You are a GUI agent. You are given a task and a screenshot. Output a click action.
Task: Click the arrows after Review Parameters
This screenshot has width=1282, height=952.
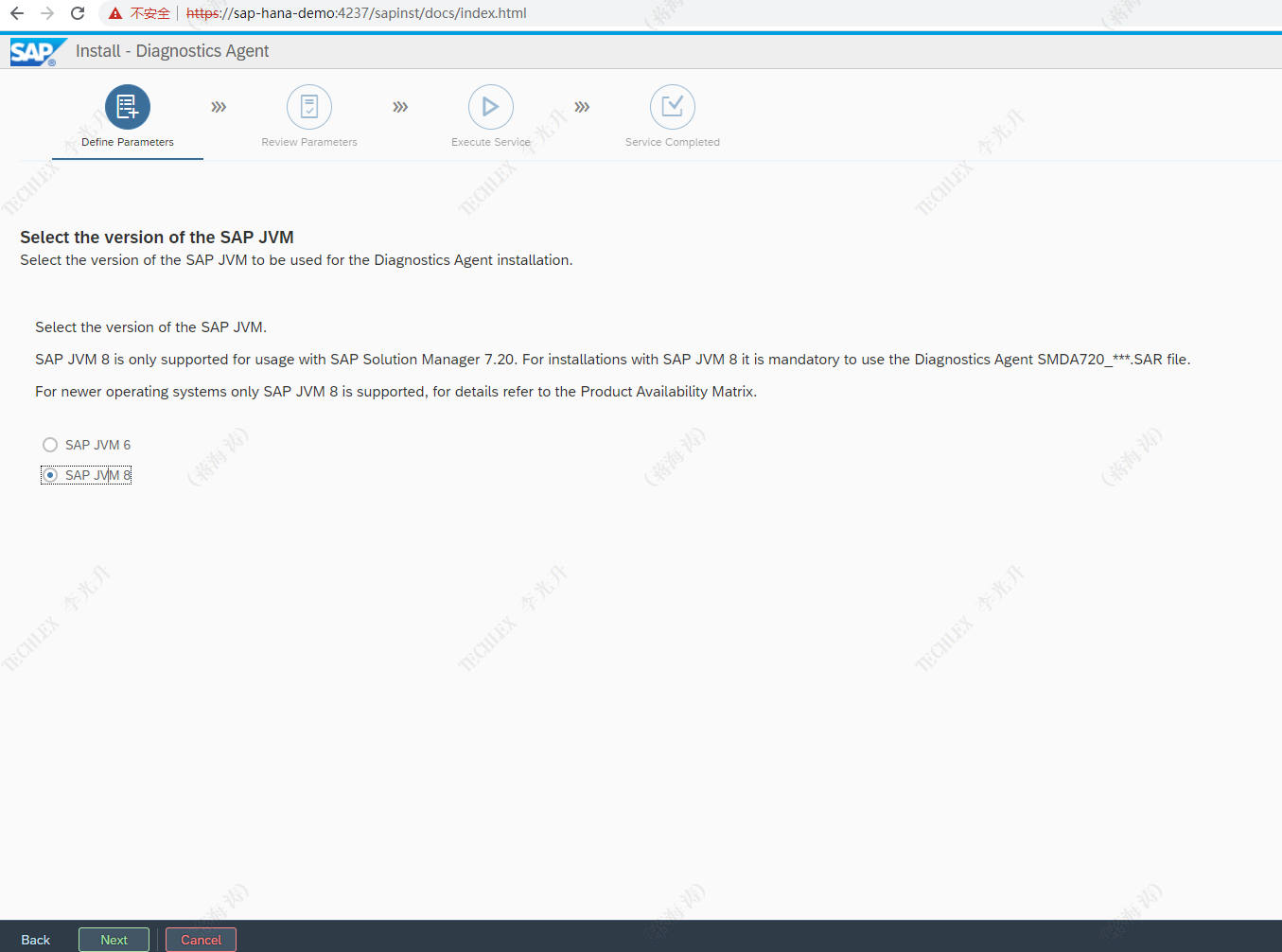pyautogui.click(x=400, y=107)
